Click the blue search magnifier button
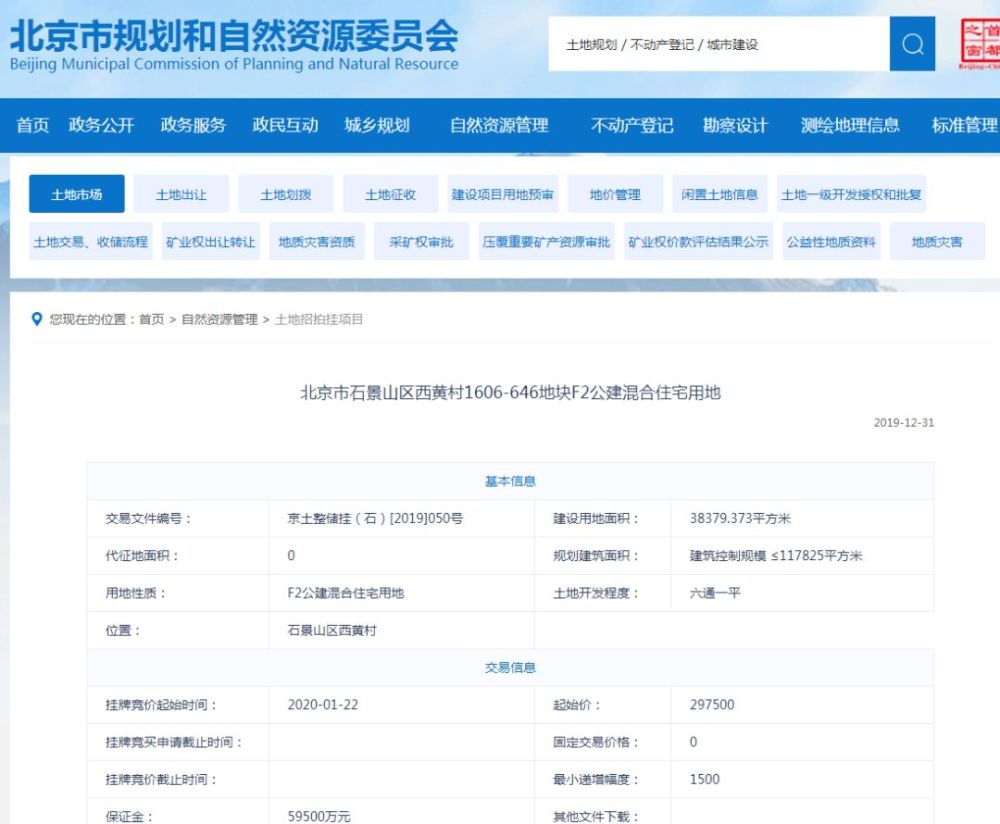Image resolution: width=1000 pixels, height=824 pixels. pyautogui.click(x=912, y=44)
